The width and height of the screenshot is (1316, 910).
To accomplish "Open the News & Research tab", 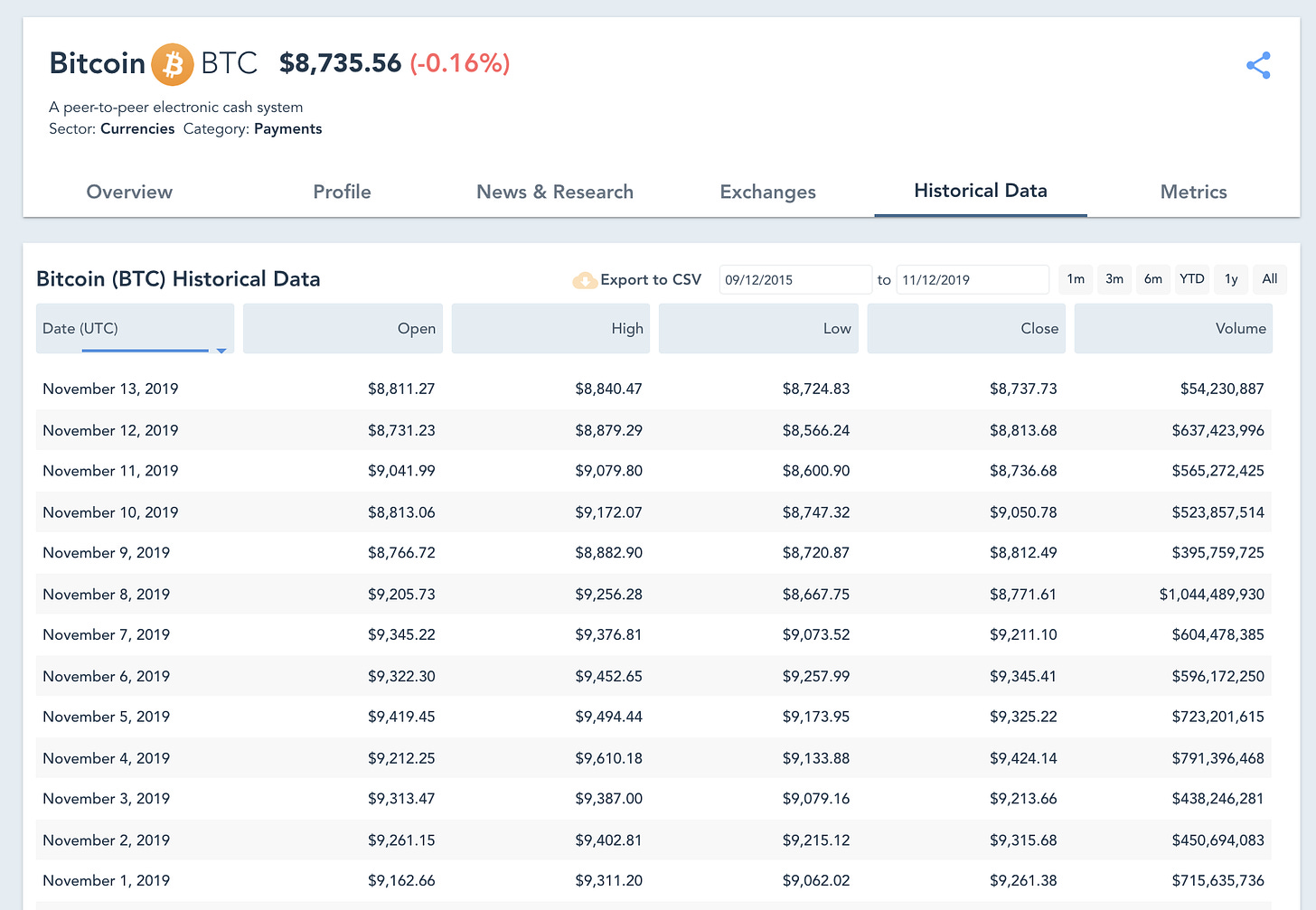I will [x=555, y=192].
